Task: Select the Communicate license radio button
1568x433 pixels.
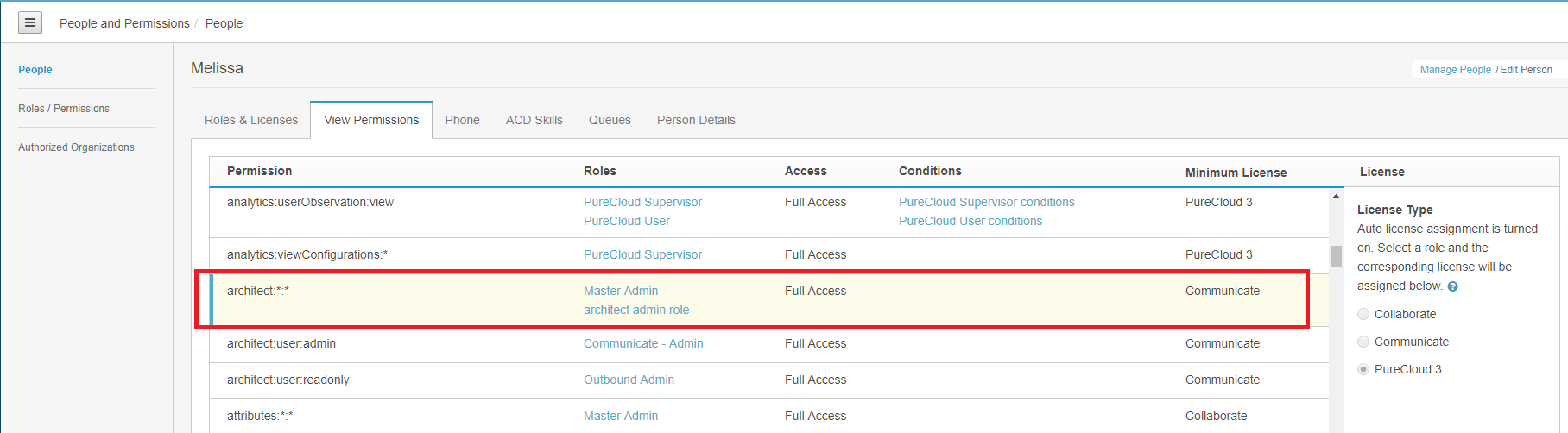Action: (1363, 342)
